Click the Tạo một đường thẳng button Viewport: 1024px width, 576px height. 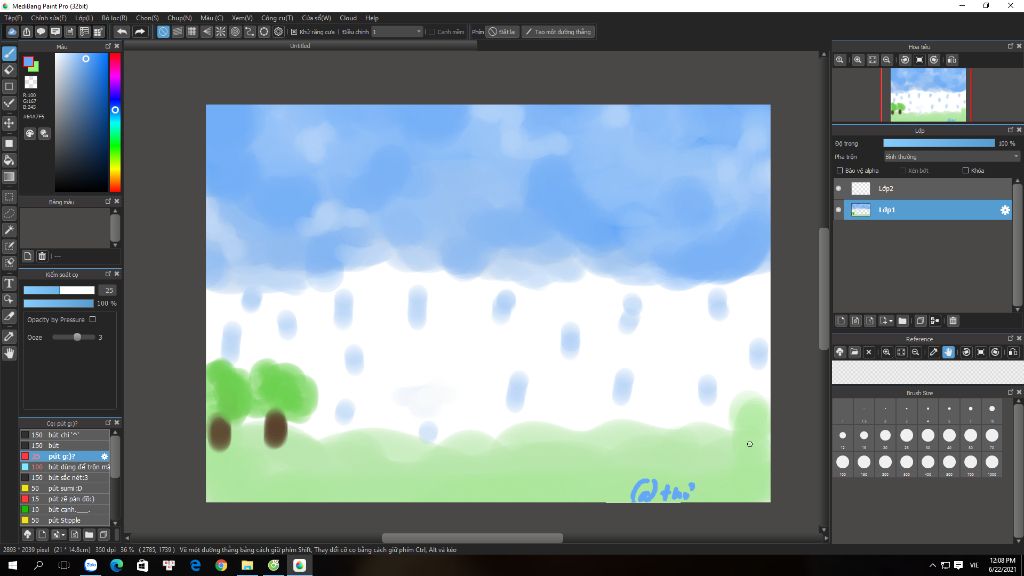[558, 31]
